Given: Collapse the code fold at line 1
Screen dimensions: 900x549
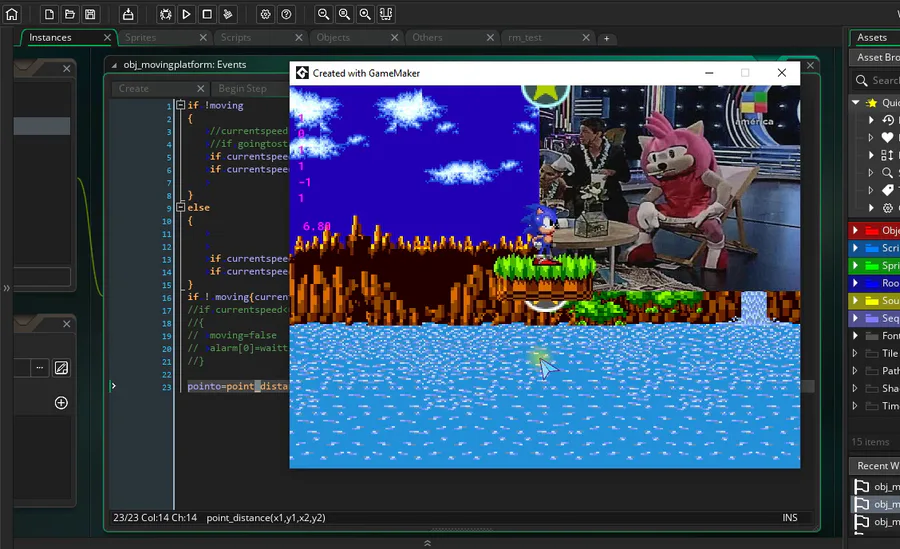Looking at the screenshot, I should click(x=180, y=105).
